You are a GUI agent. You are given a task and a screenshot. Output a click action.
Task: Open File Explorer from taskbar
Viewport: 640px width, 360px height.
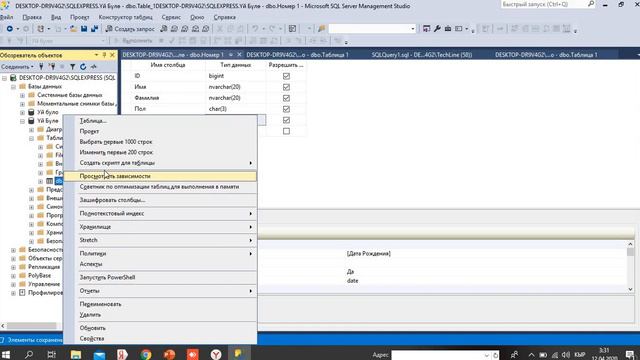point(76,354)
